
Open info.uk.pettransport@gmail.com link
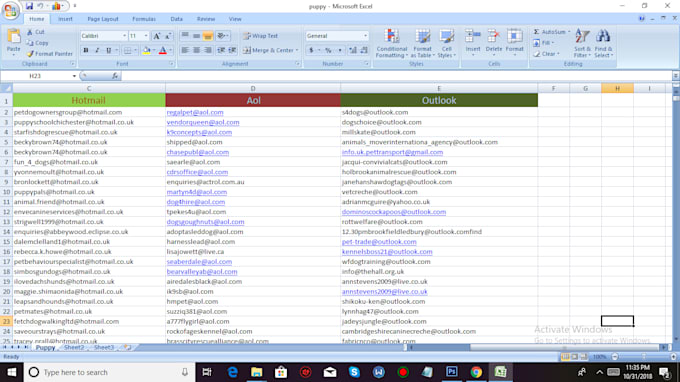pyautogui.click(x=392, y=152)
